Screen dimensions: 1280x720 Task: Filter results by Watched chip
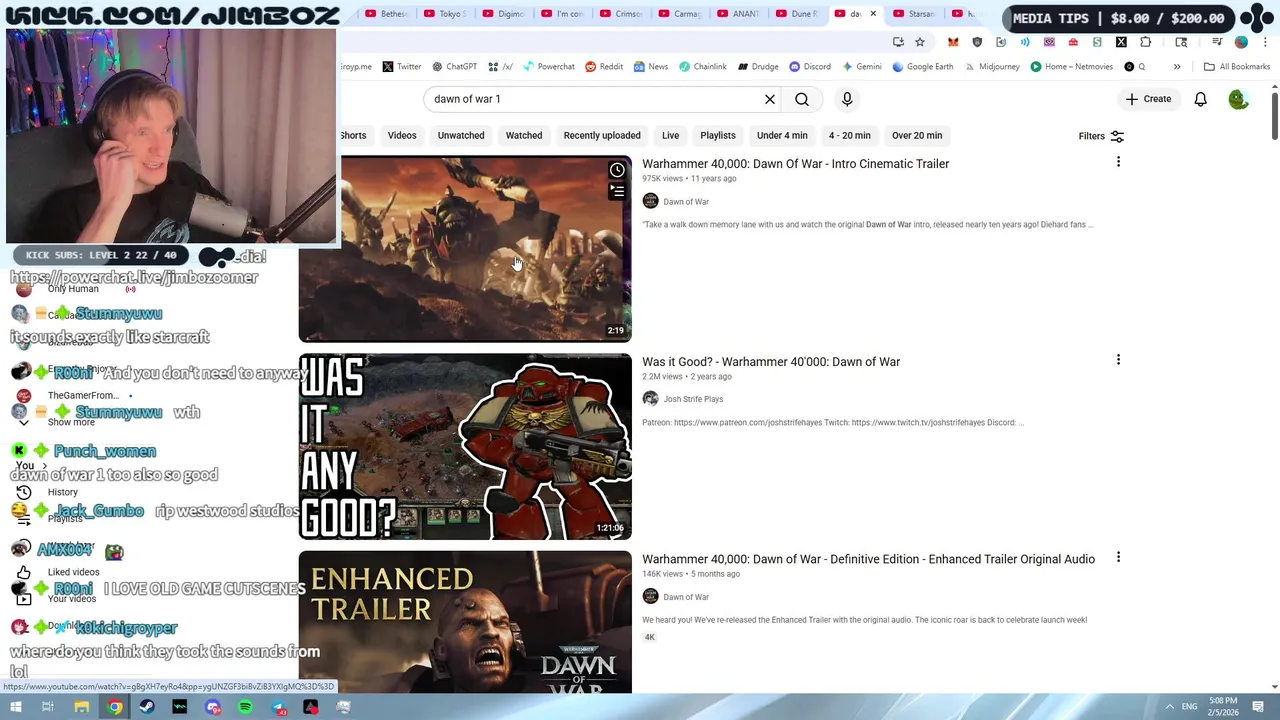click(524, 135)
